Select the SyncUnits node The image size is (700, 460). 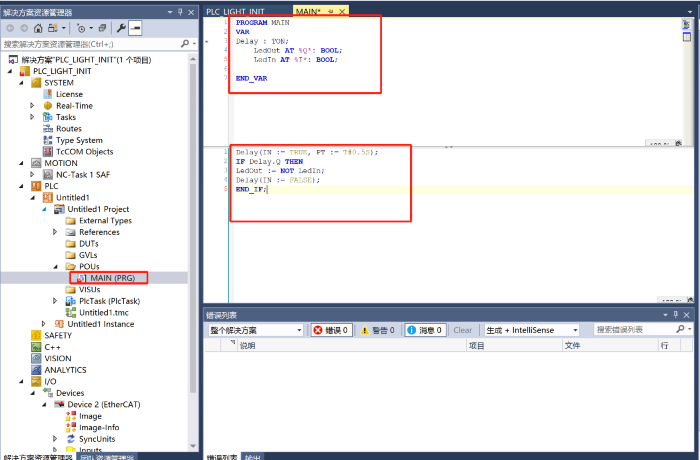97,439
